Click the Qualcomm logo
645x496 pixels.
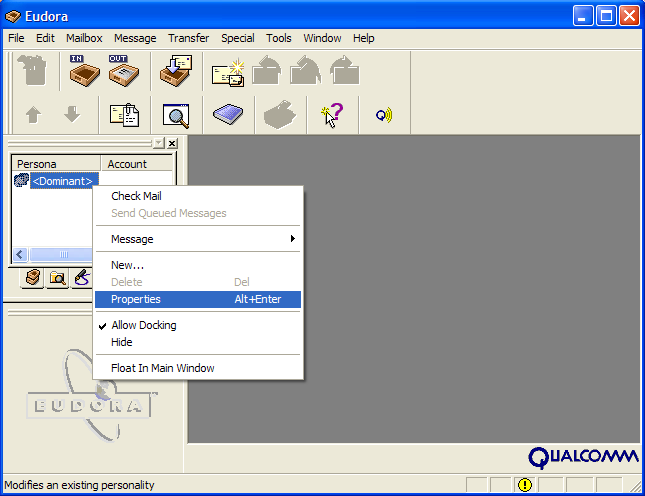583,457
